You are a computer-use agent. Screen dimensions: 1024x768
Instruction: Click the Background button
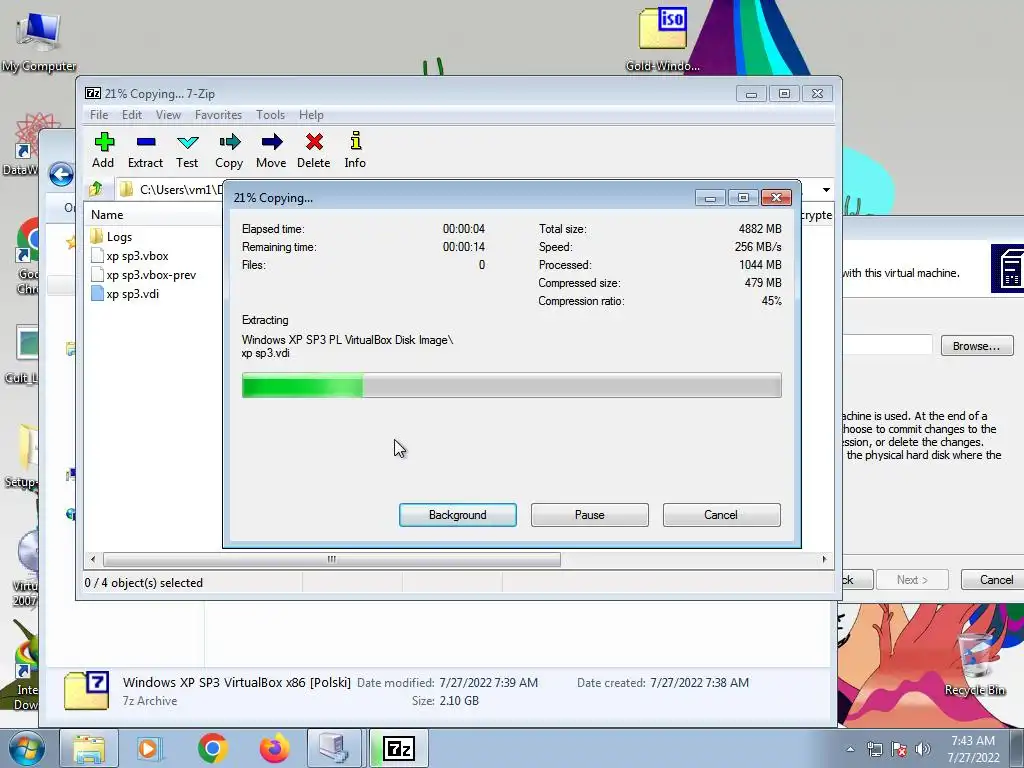(x=458, y=515)
